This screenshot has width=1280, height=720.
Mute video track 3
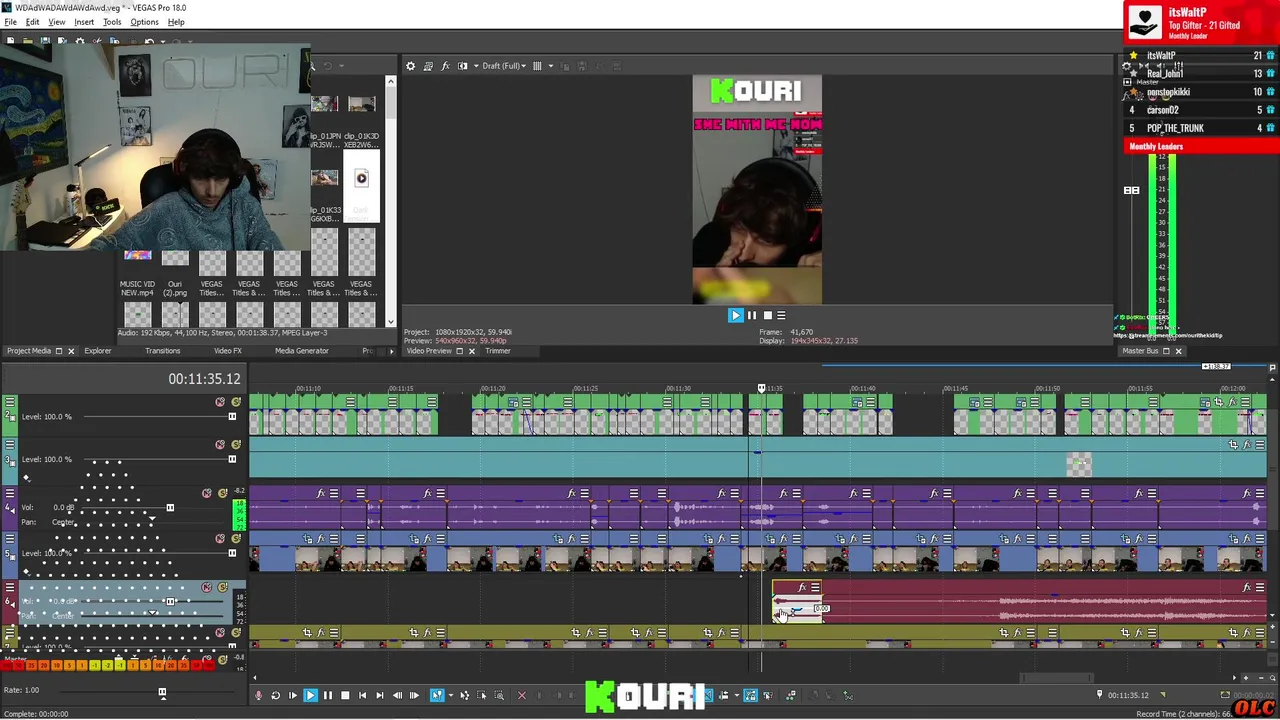point(220,444)
